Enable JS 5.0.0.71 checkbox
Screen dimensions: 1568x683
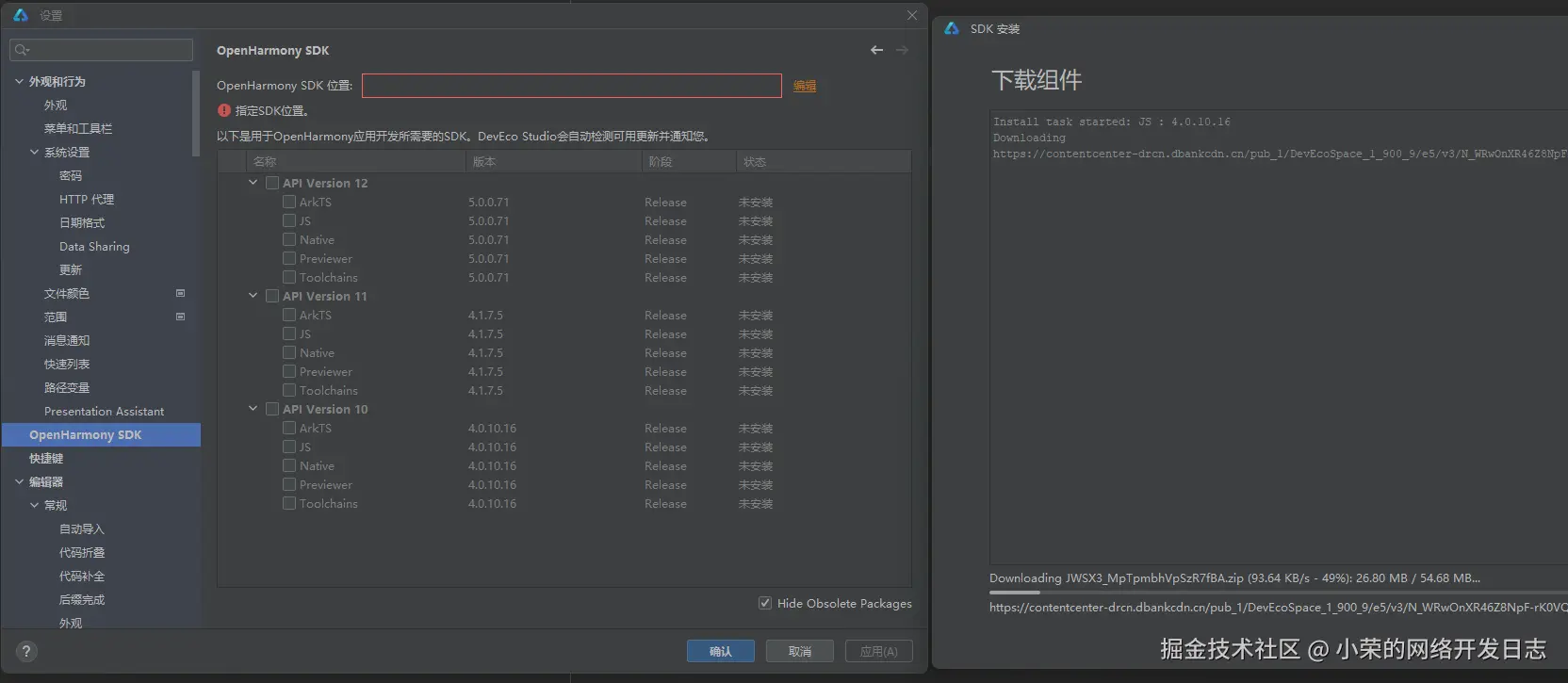pyautogui.click(x=289, y=220)
